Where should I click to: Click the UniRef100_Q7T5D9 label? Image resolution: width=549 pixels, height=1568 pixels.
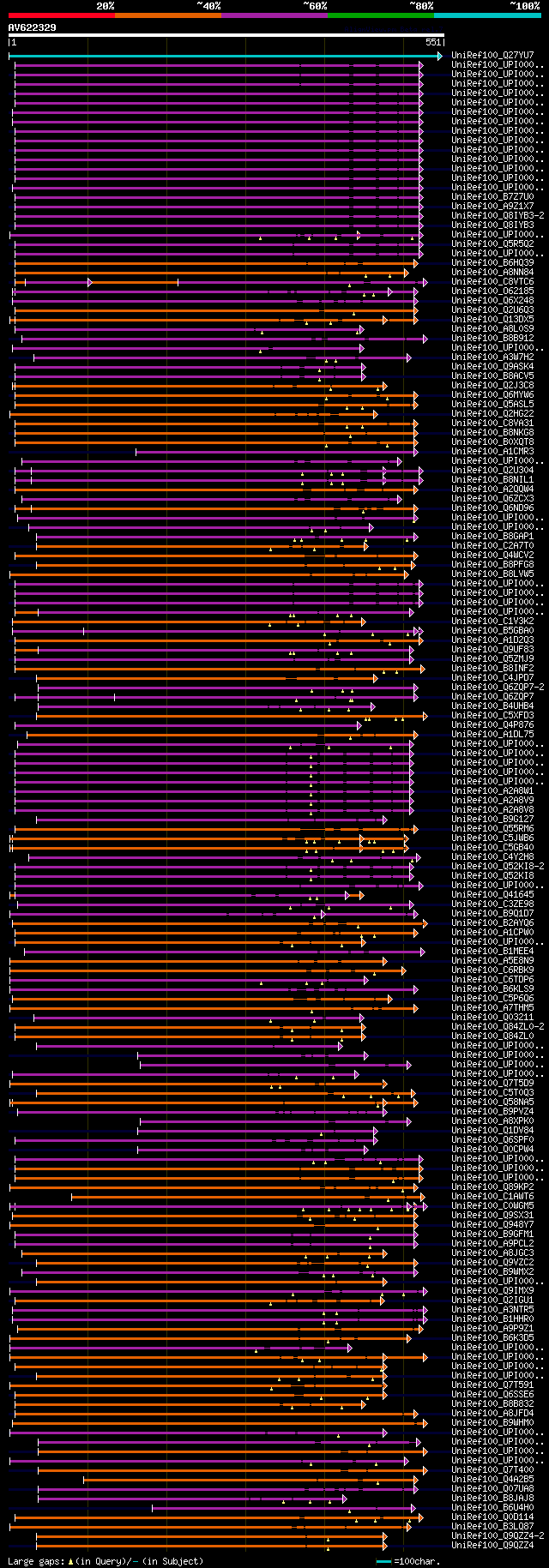click(492, 1083)
